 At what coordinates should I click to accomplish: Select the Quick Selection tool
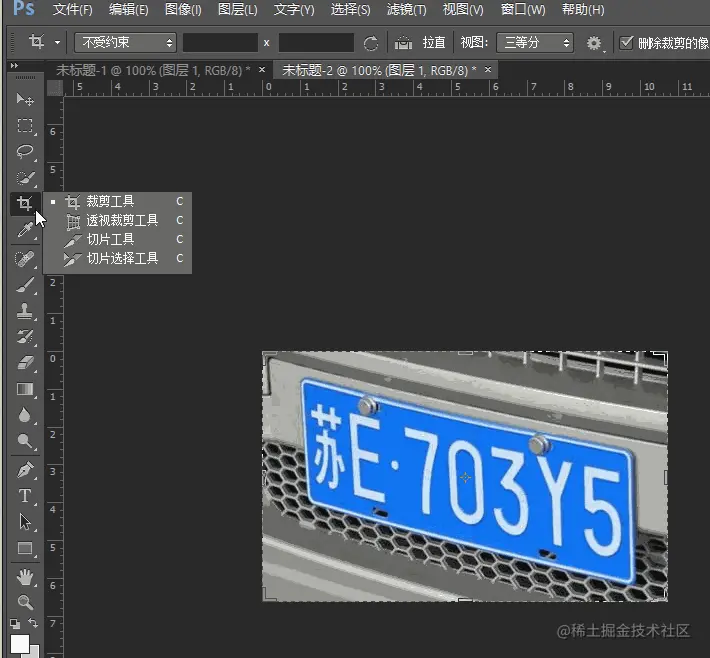point(25,178)
